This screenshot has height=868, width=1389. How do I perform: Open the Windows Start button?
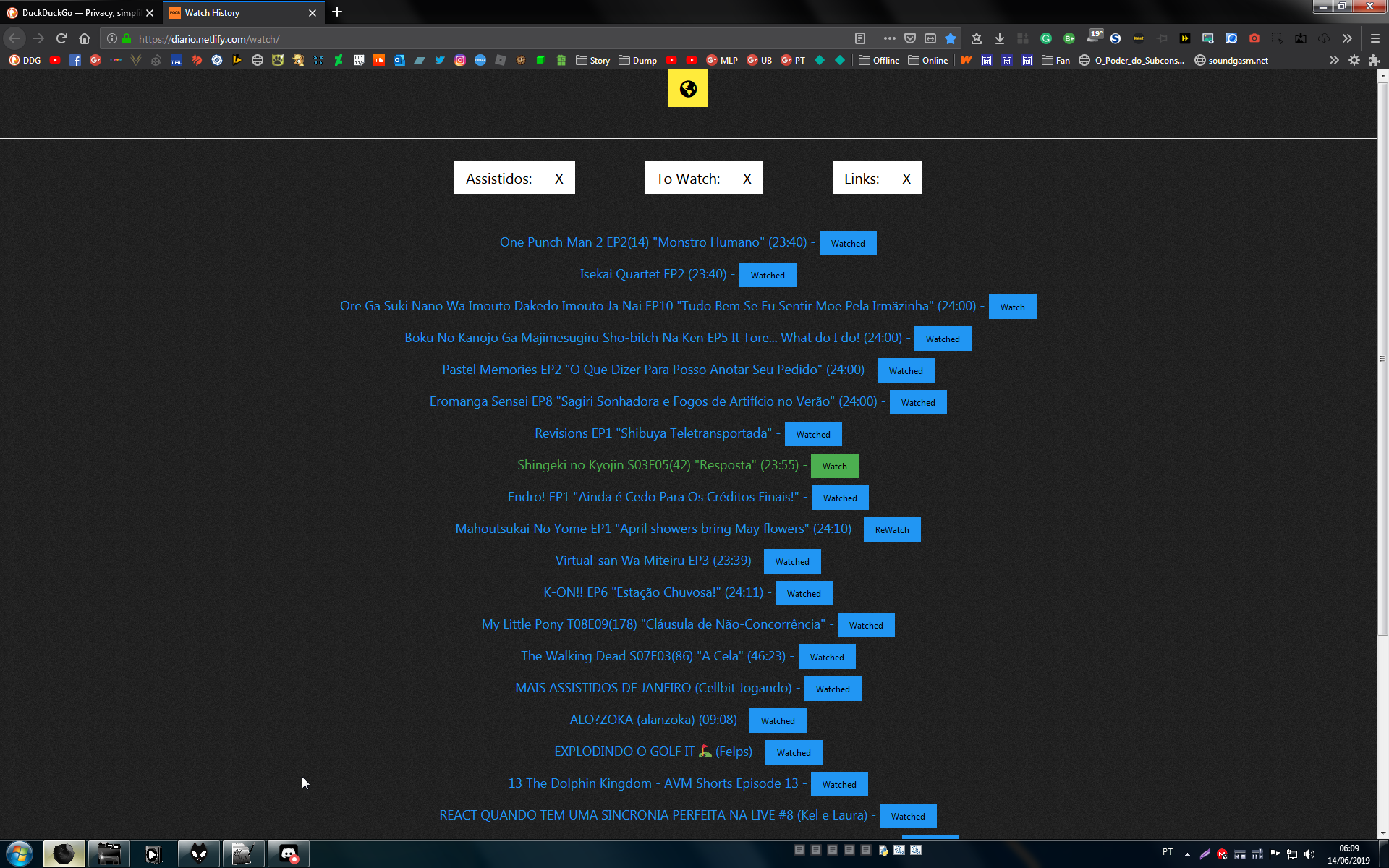[x=20, y=854]
